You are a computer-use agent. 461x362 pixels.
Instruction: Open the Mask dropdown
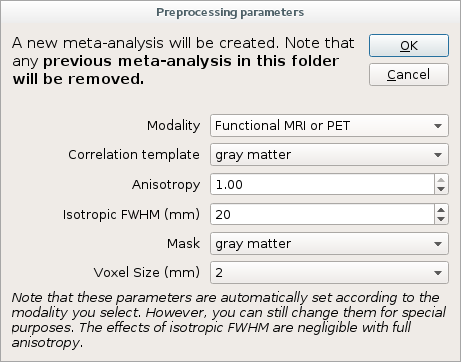coord(329,244)
